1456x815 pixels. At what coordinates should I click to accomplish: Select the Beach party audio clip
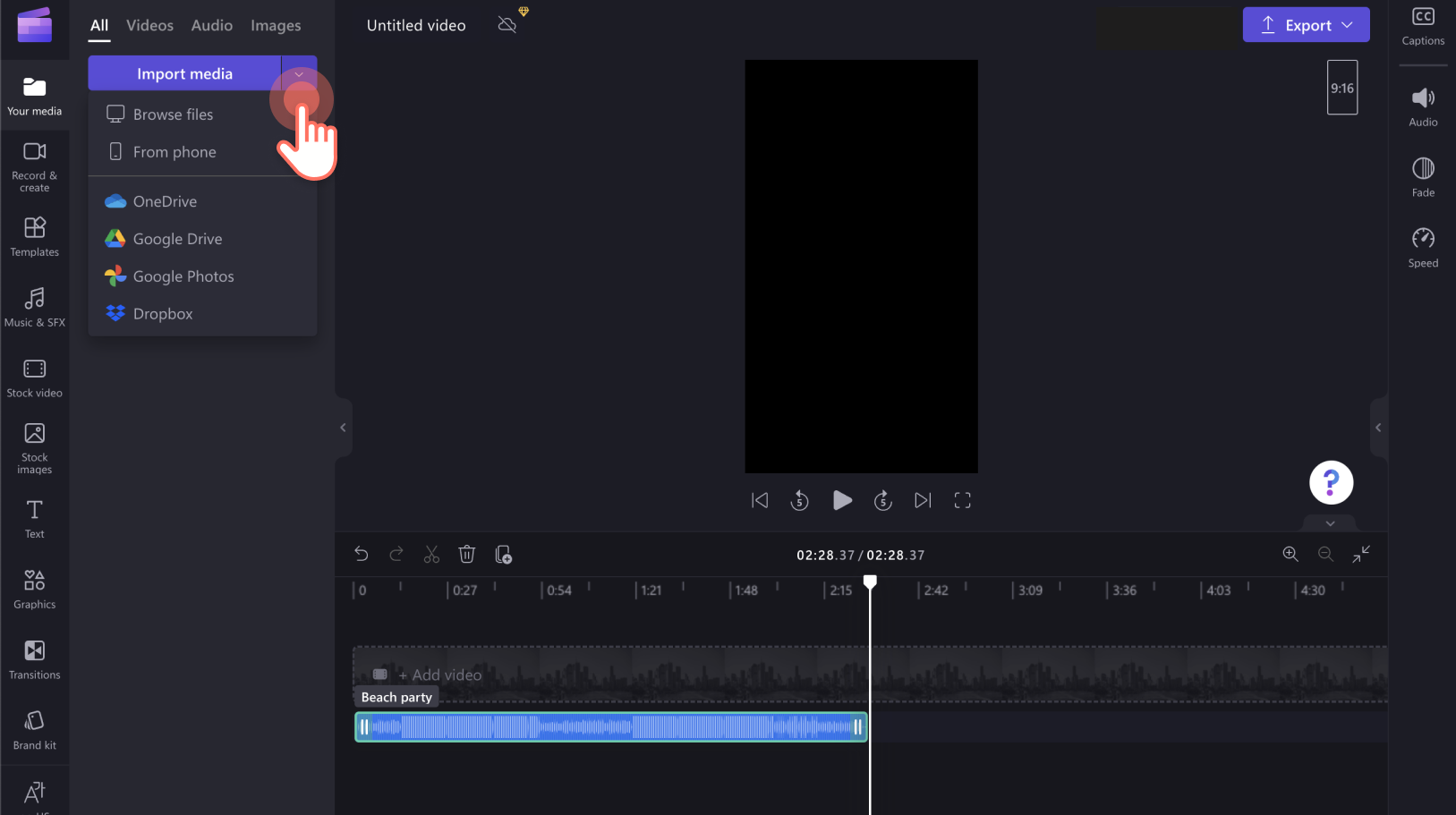pos(610,727)
